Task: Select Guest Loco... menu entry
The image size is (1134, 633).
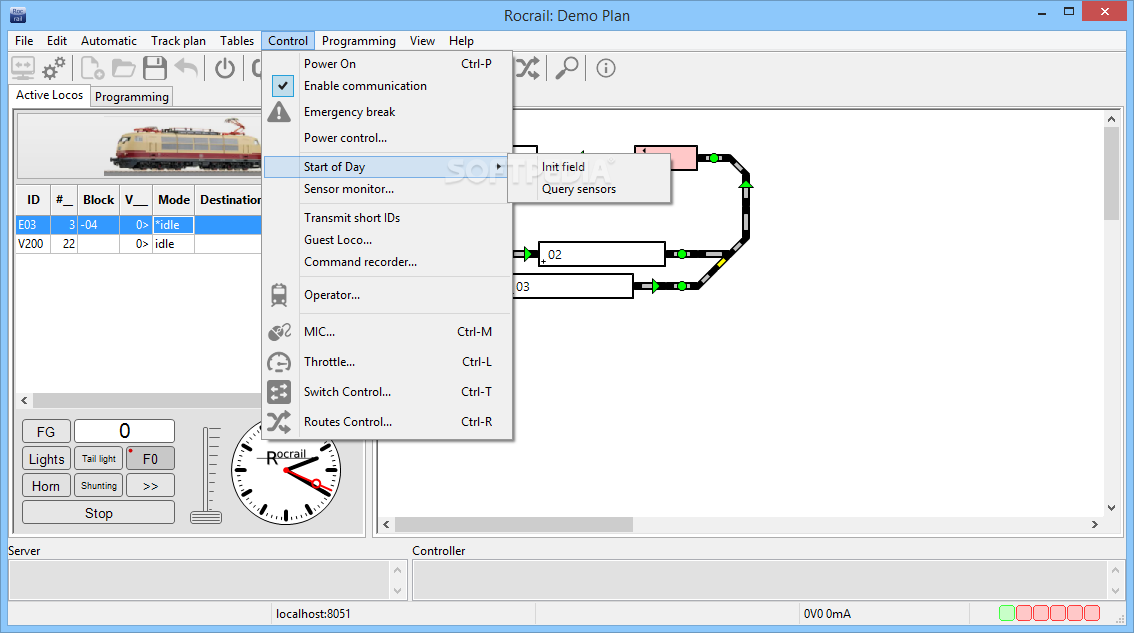Action: (x=338, y=240)
